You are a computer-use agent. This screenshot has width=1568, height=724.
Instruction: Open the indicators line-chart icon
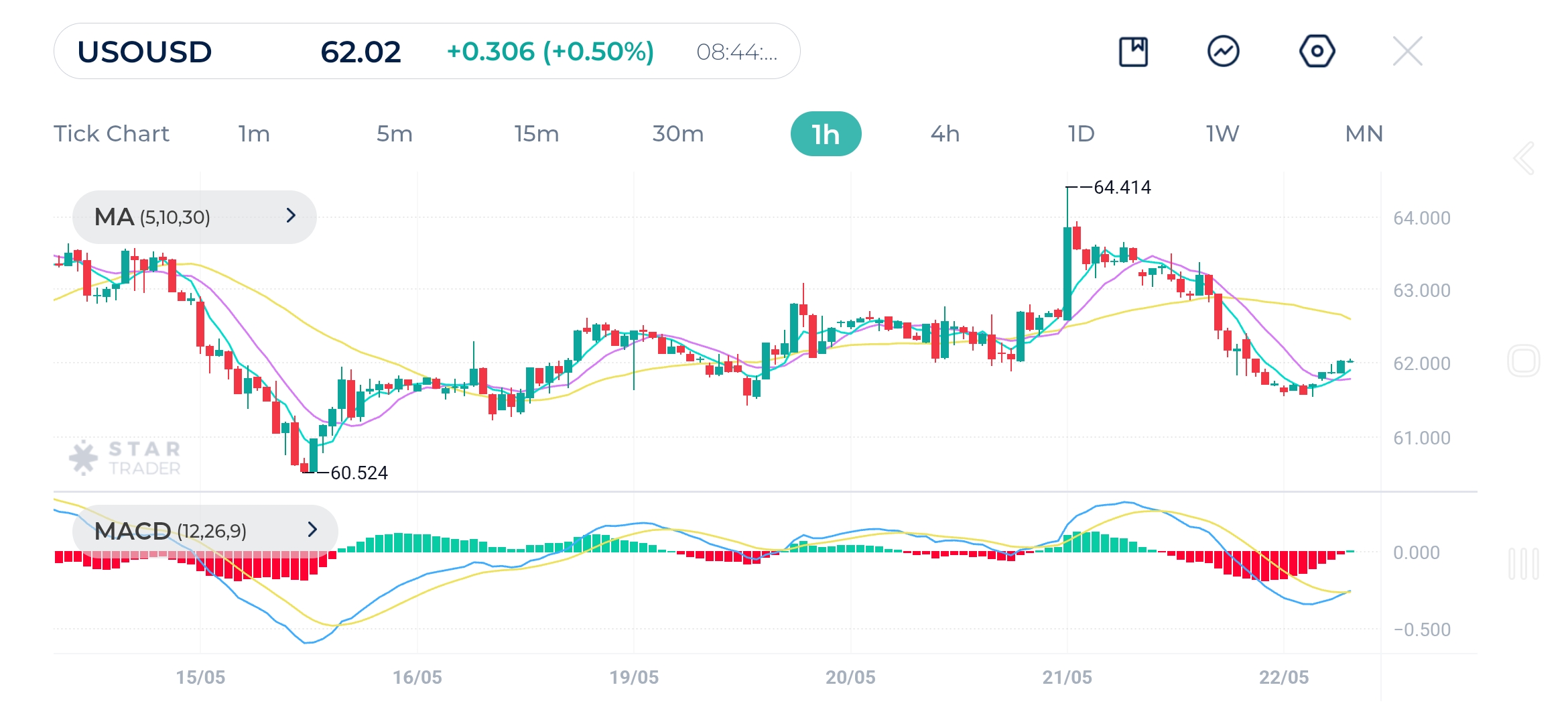click(x=1224, y=52)
